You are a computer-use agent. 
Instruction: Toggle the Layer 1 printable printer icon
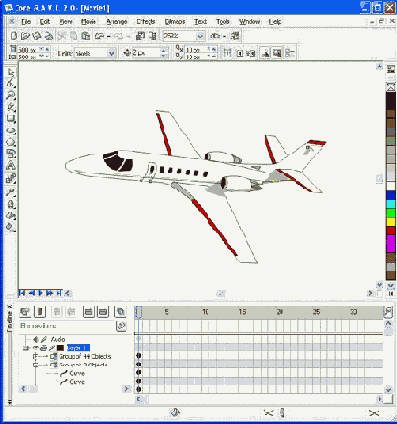(x=43, y=348)
